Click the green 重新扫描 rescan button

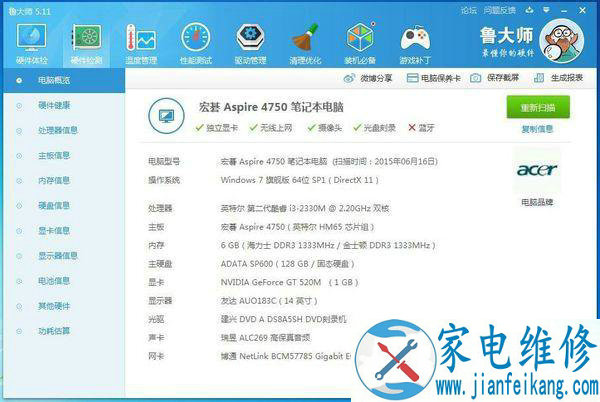click(538, 107)
